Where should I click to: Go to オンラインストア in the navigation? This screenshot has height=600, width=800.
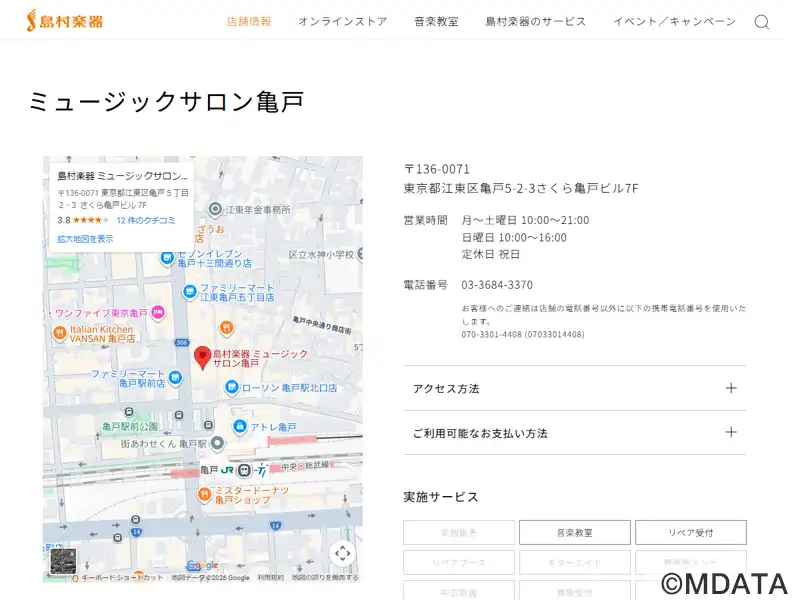pyautogui.click(x=342, y=21)
